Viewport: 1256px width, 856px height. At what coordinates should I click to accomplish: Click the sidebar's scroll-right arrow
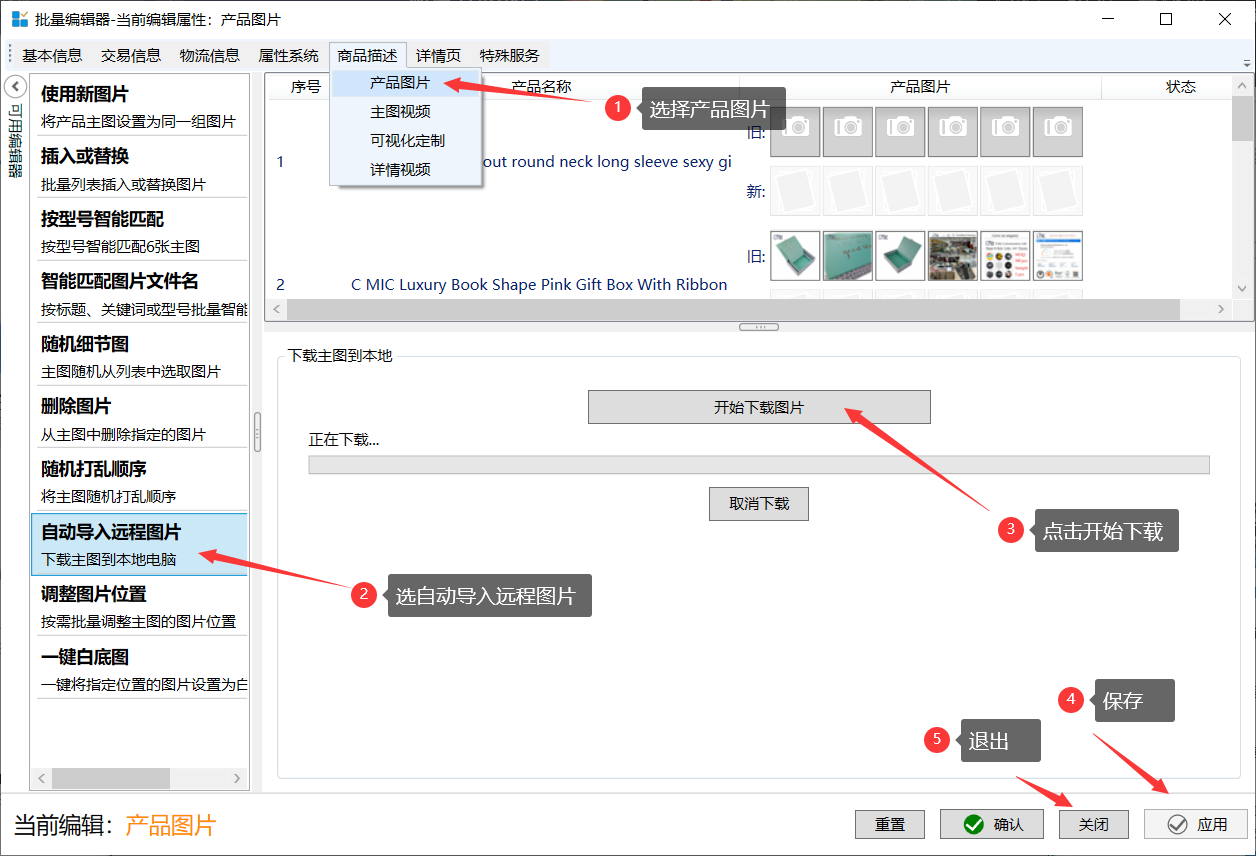(237, 778)
